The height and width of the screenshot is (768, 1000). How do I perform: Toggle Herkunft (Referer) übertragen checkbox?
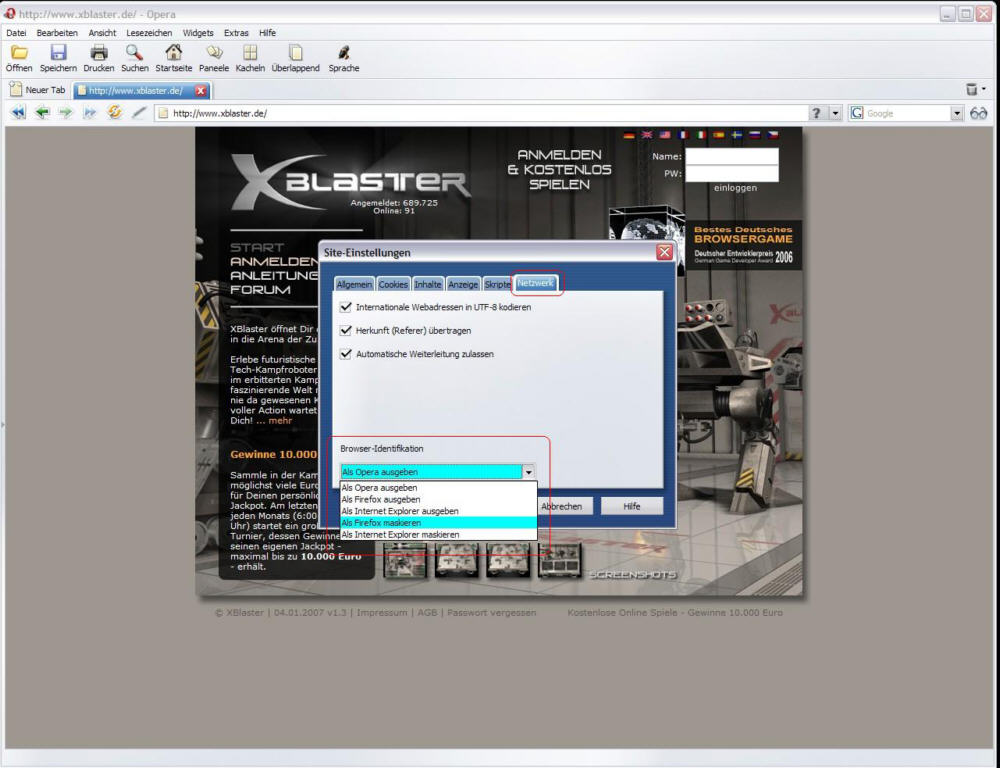coord(346,330)
